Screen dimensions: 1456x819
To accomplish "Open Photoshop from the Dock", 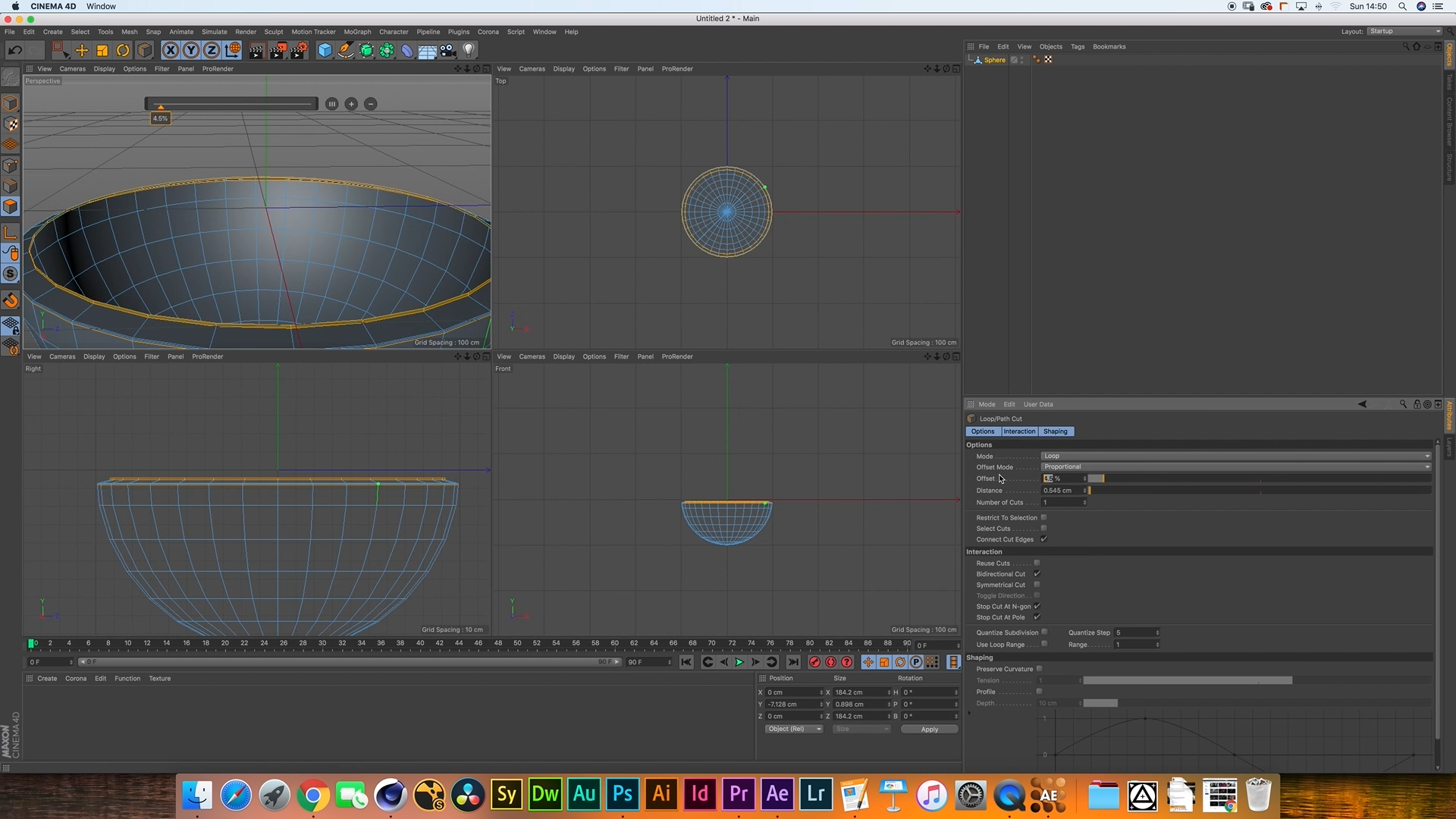I will (623, 794).
